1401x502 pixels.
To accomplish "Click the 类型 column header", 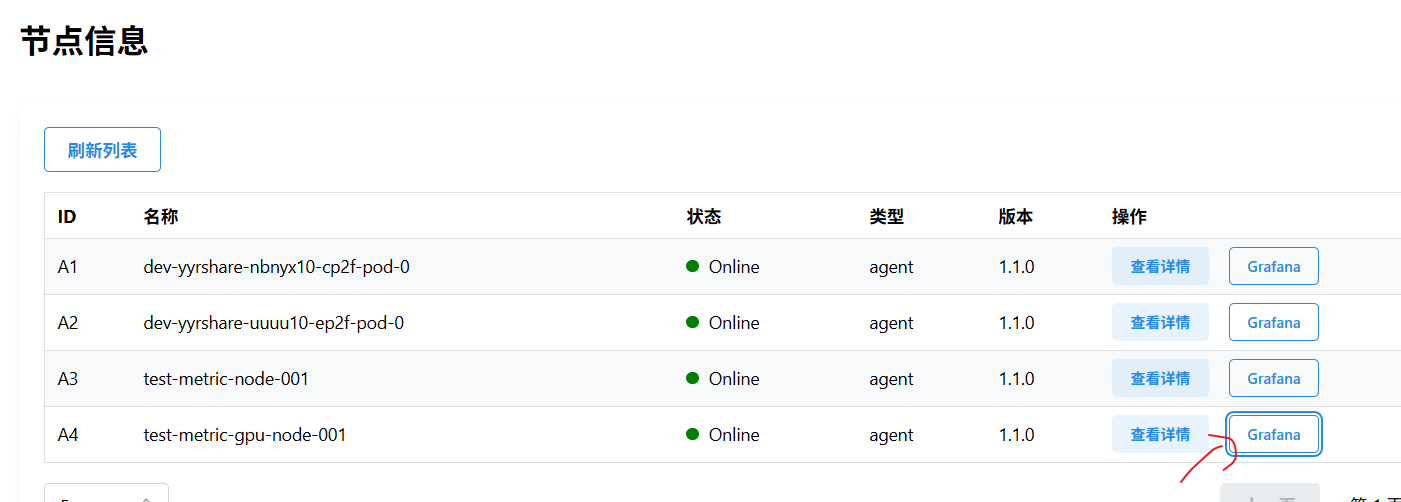I will 887,216.
